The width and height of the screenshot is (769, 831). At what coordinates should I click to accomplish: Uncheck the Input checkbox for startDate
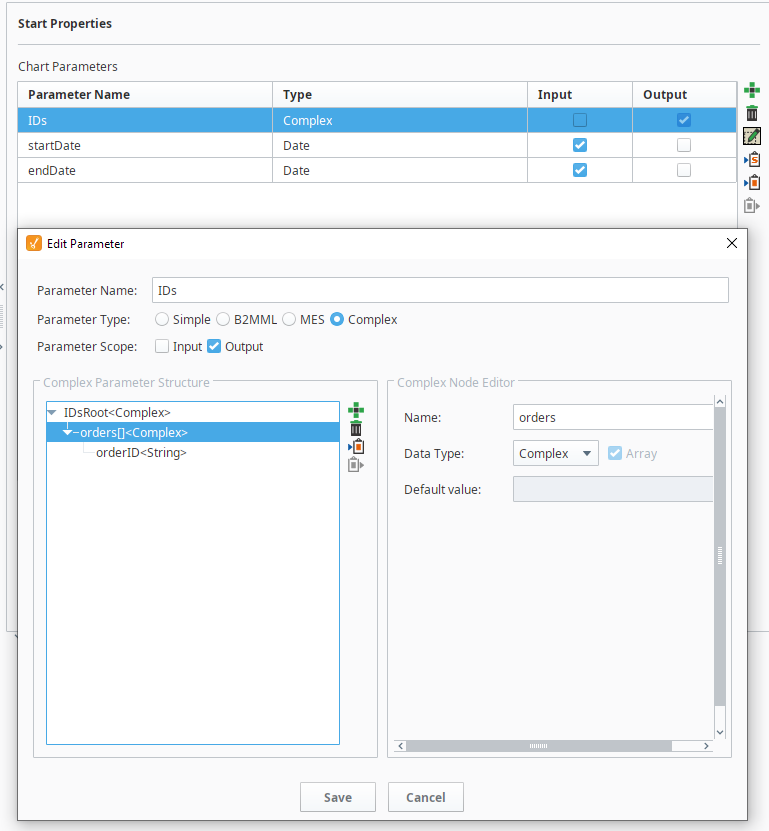click(x=579, y=145)
